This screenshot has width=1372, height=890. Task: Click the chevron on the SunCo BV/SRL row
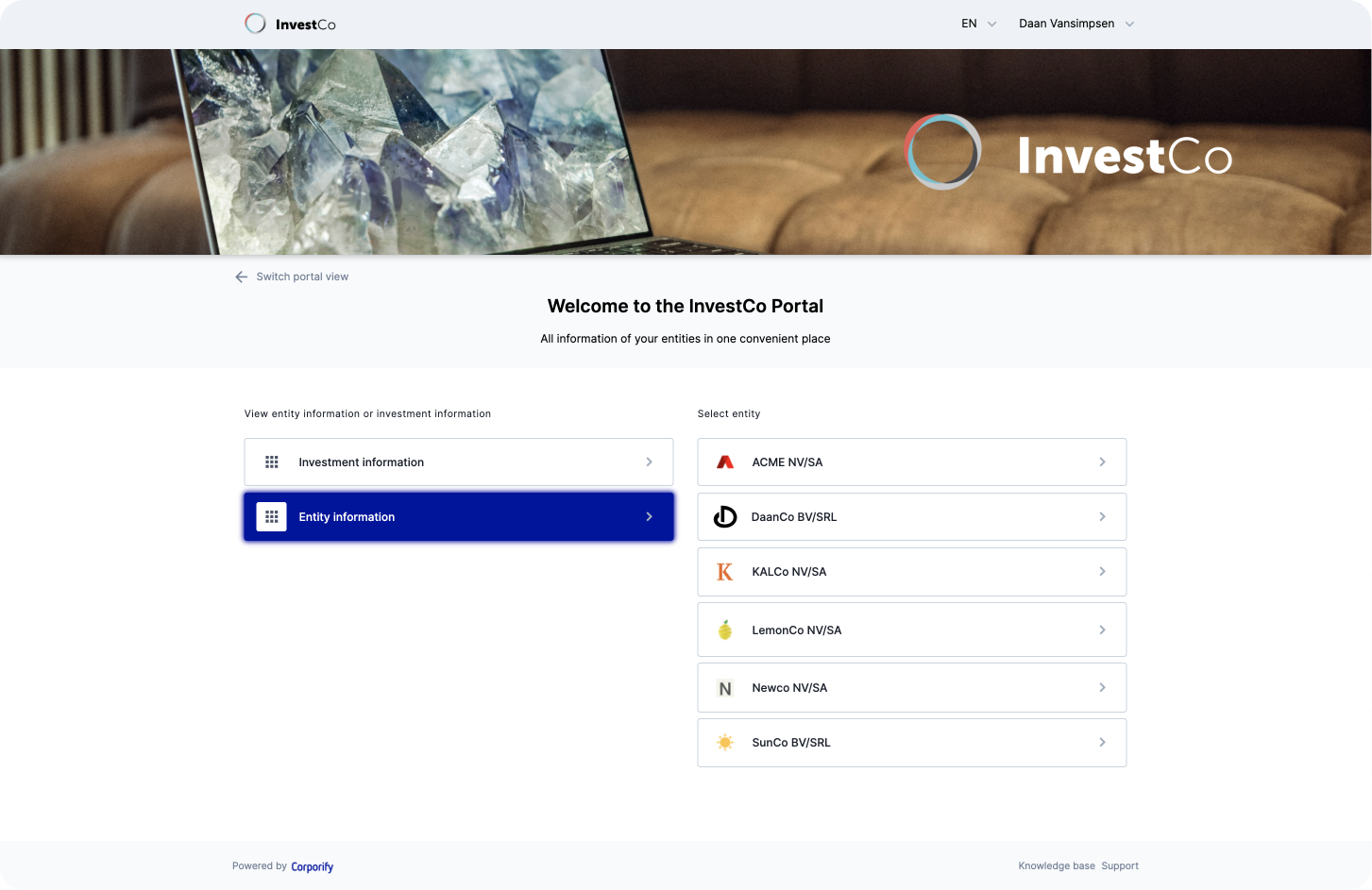tap(1102, 743)
